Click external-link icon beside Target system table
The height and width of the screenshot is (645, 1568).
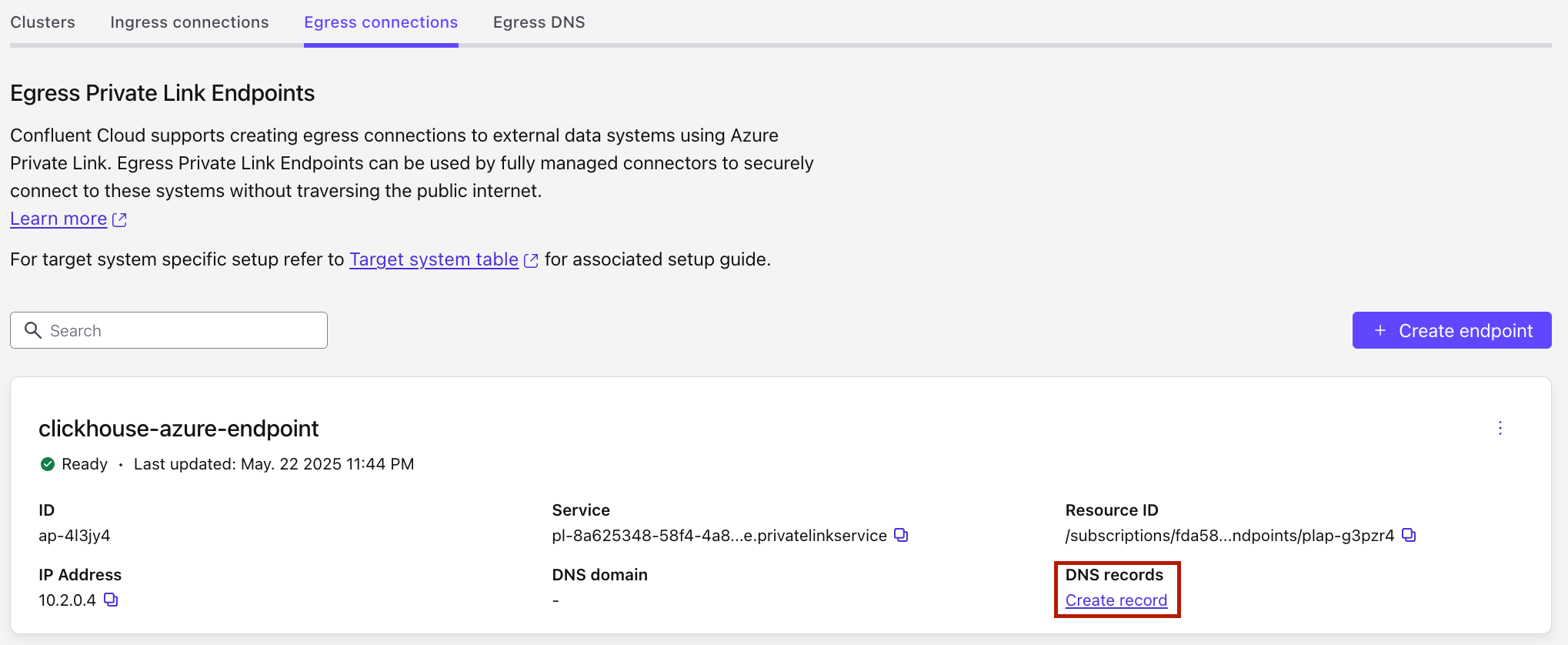(531, 260)
